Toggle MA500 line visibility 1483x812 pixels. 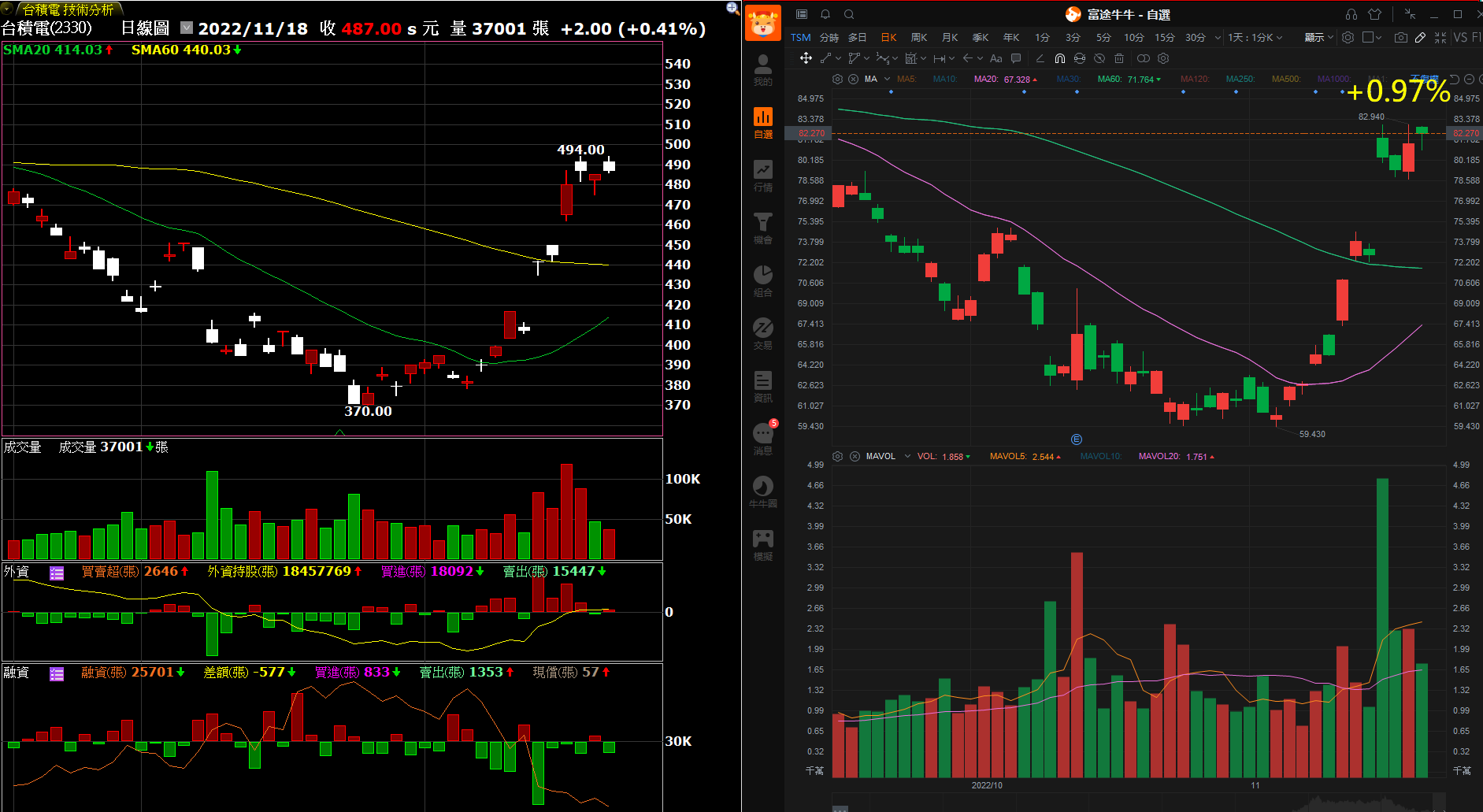(x=1286, y=79)
